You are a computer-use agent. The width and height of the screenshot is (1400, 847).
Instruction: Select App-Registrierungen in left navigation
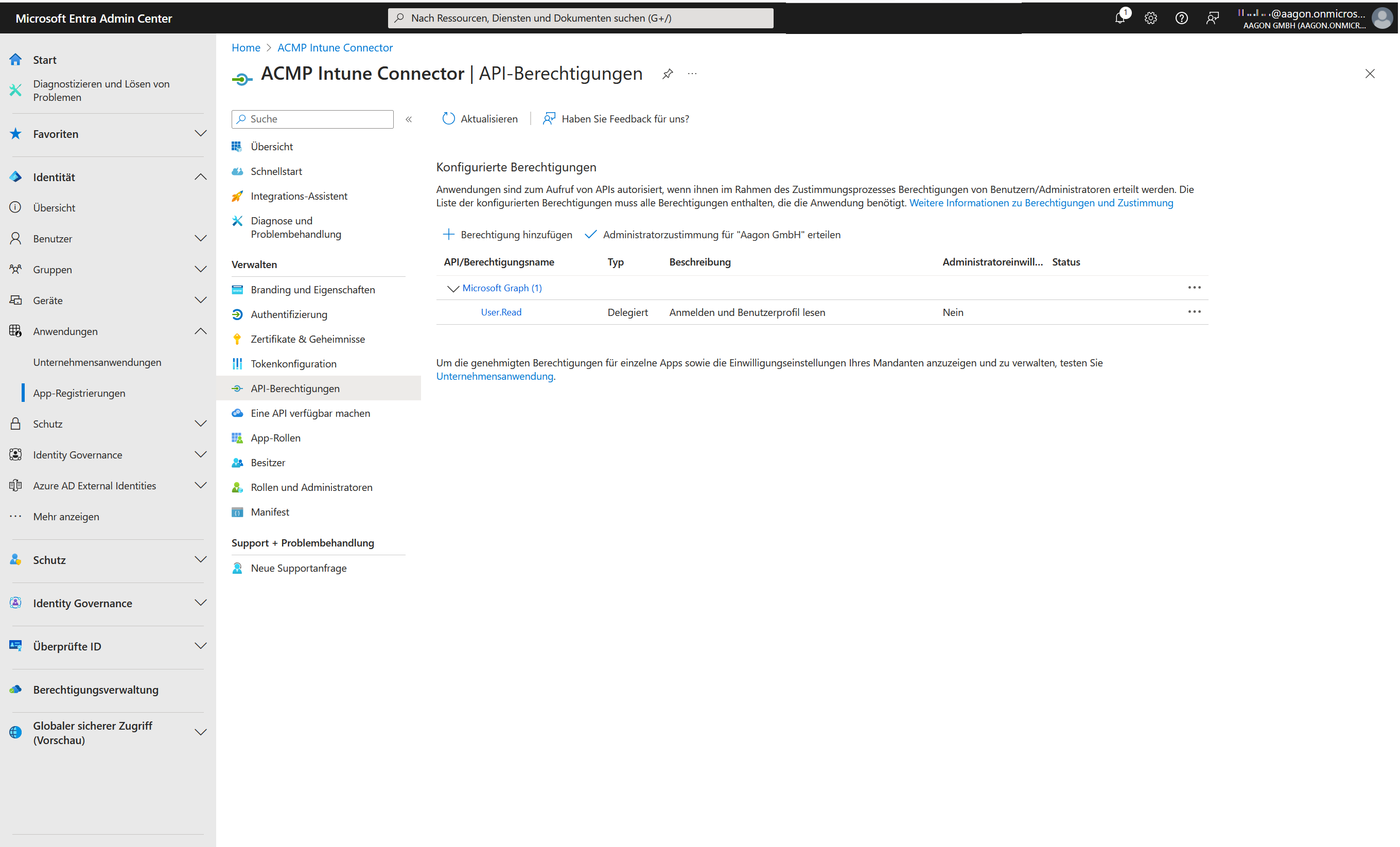(79, 393)
